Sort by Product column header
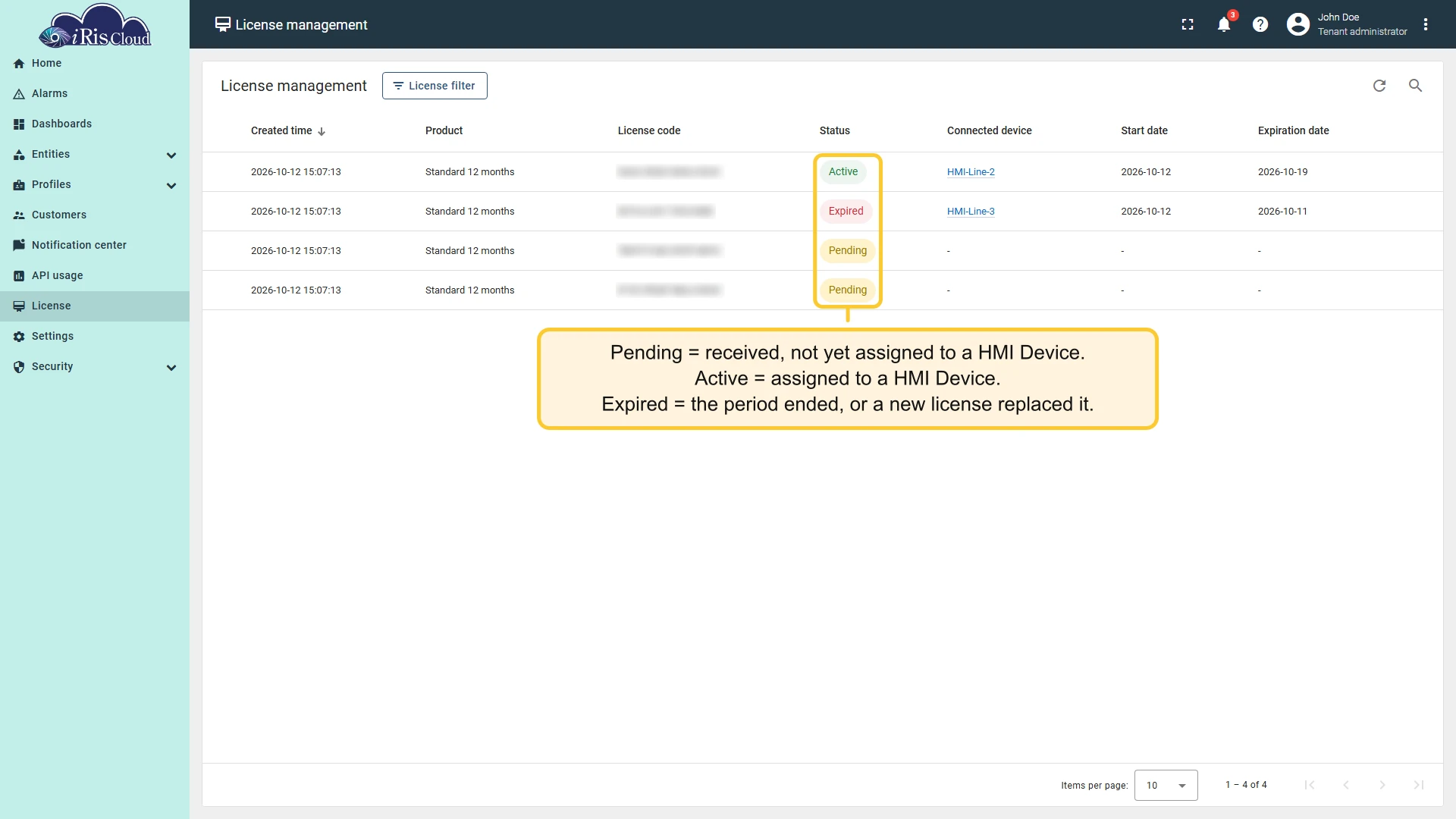The image size is (1456, 819). tap(444, 130)
